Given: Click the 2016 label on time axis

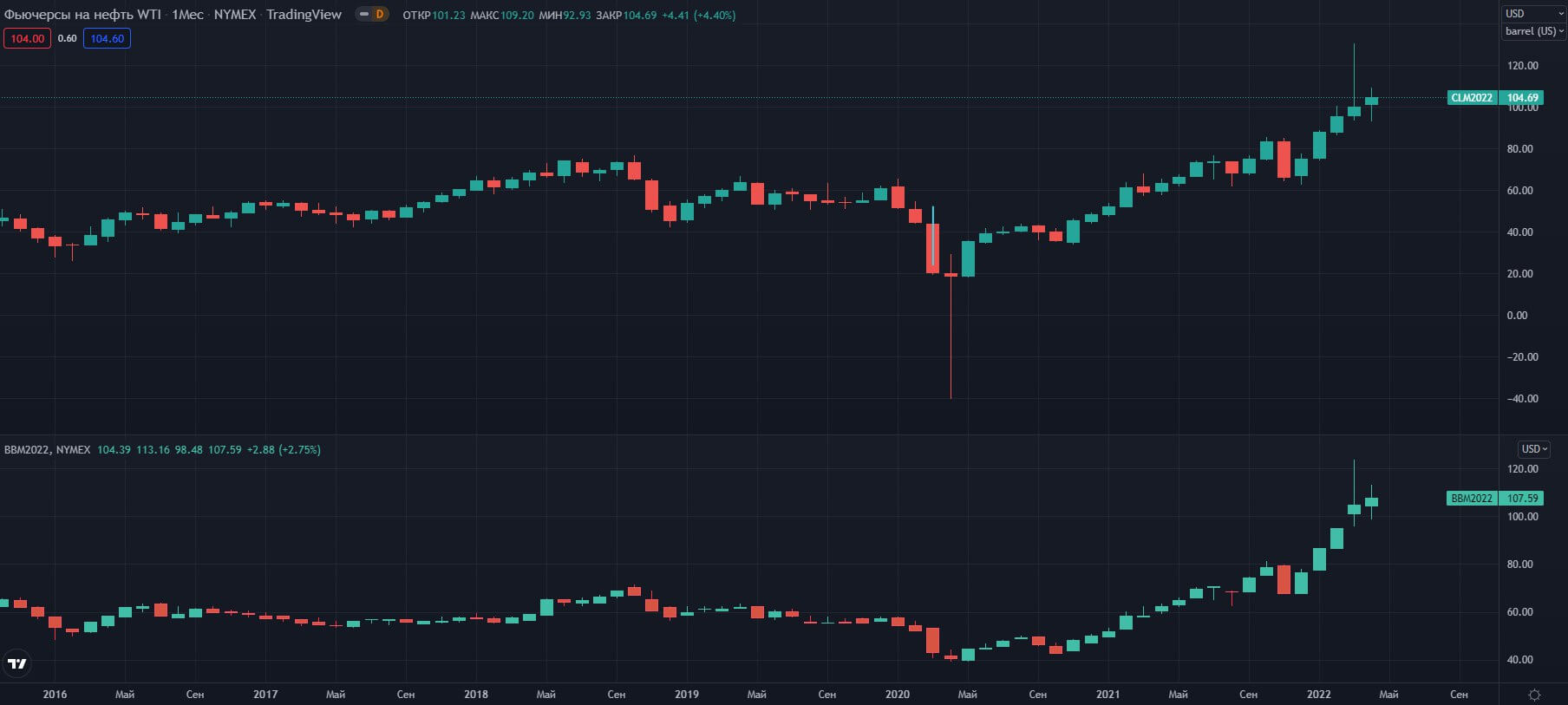Looking at the screenshot, I should click(x=55, y=695).
